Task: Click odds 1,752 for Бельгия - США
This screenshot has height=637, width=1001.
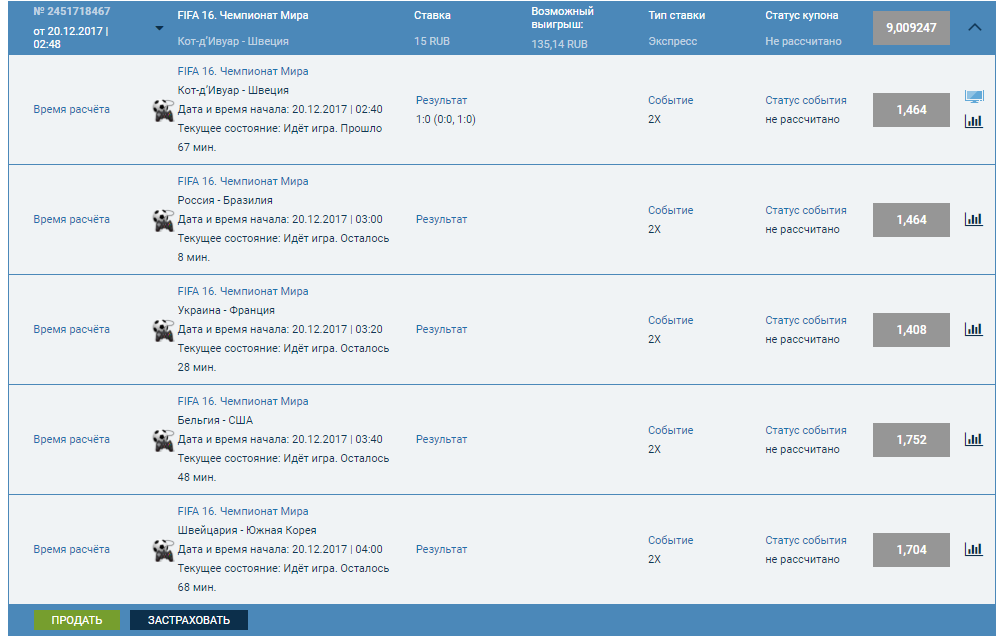Action: (911, 440)
